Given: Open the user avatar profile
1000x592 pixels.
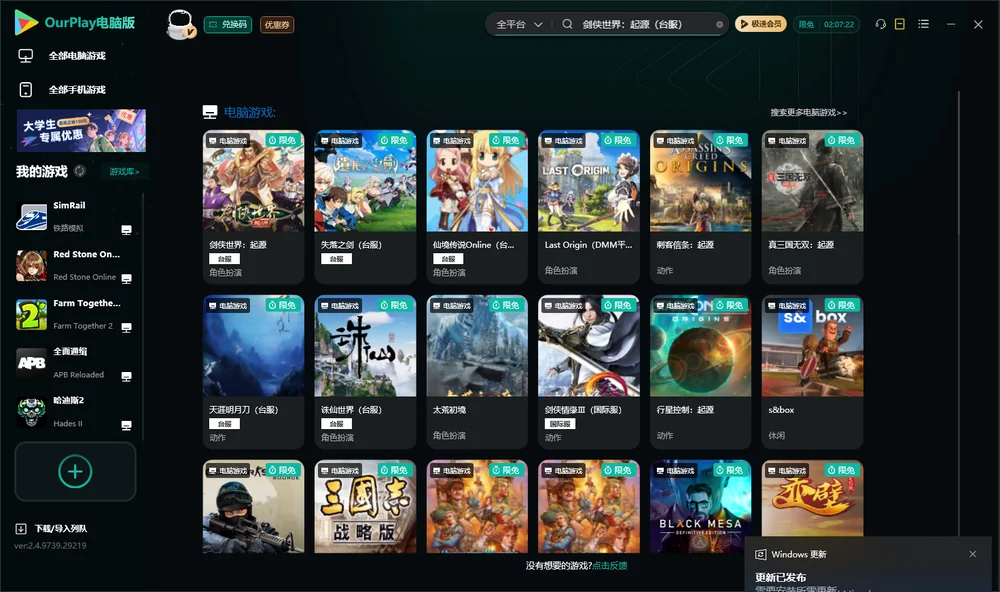Looking at the screenshot, I should (x=180, y=25).
